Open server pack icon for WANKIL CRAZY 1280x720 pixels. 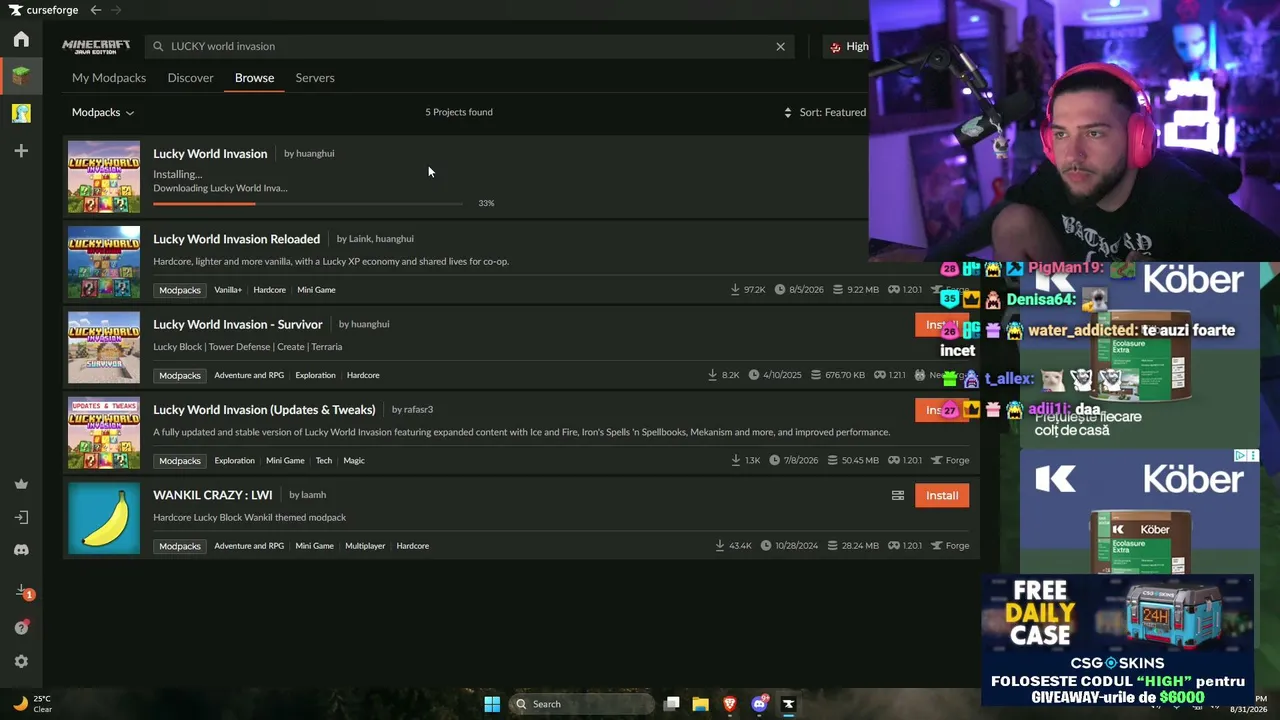tap(898, 495)
